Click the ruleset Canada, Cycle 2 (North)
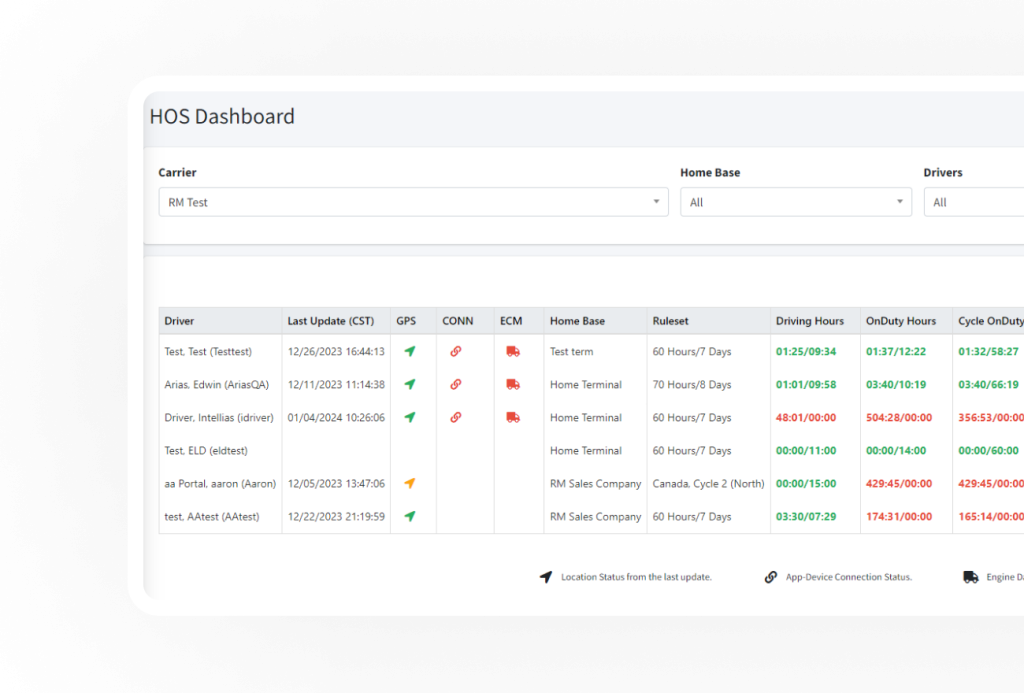 708,483
